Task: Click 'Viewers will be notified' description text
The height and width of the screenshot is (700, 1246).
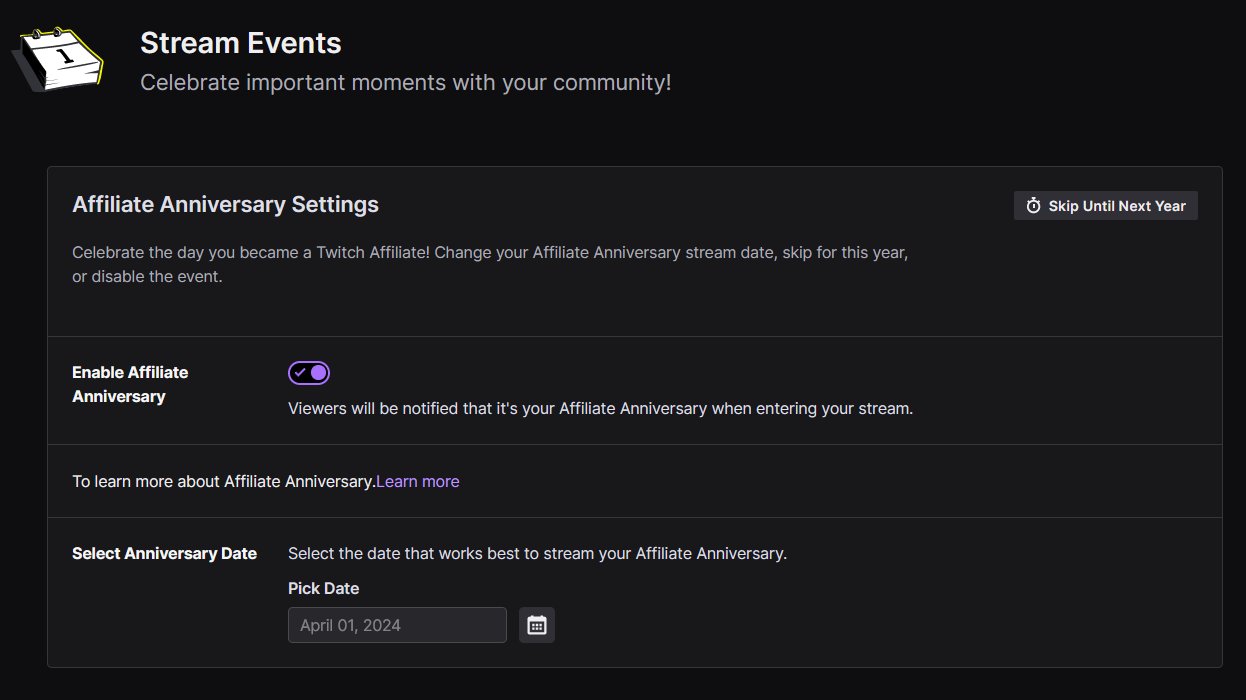Action: 601,408
